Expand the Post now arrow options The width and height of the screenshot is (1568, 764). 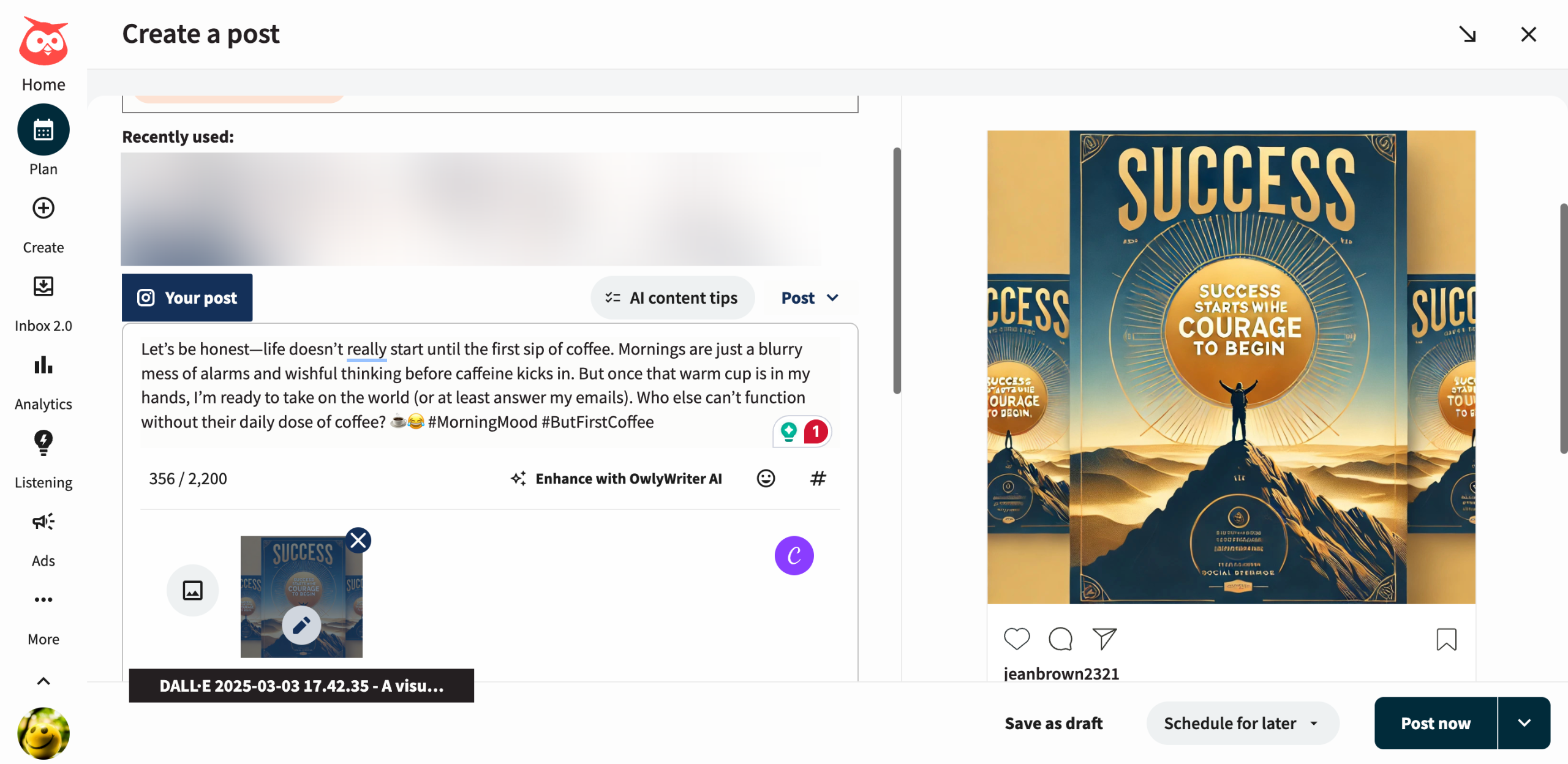coord(1524,723)
